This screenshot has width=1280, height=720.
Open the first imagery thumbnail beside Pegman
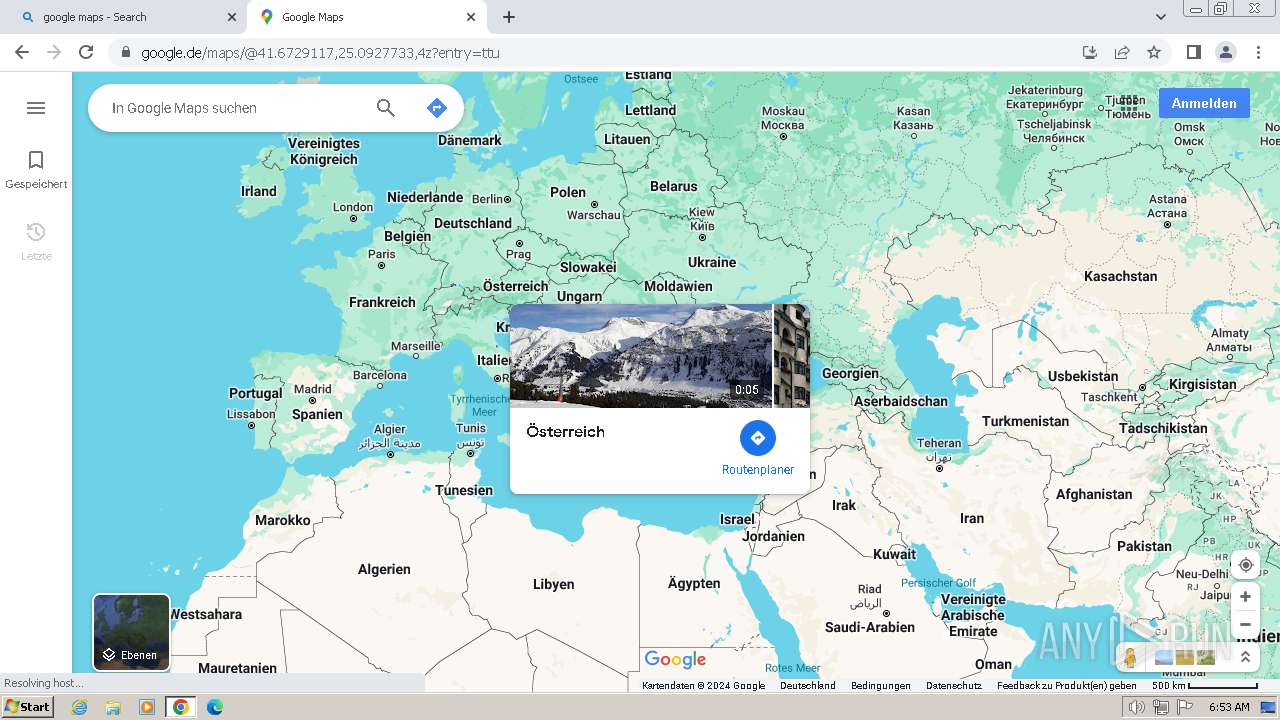(1163, 657)
